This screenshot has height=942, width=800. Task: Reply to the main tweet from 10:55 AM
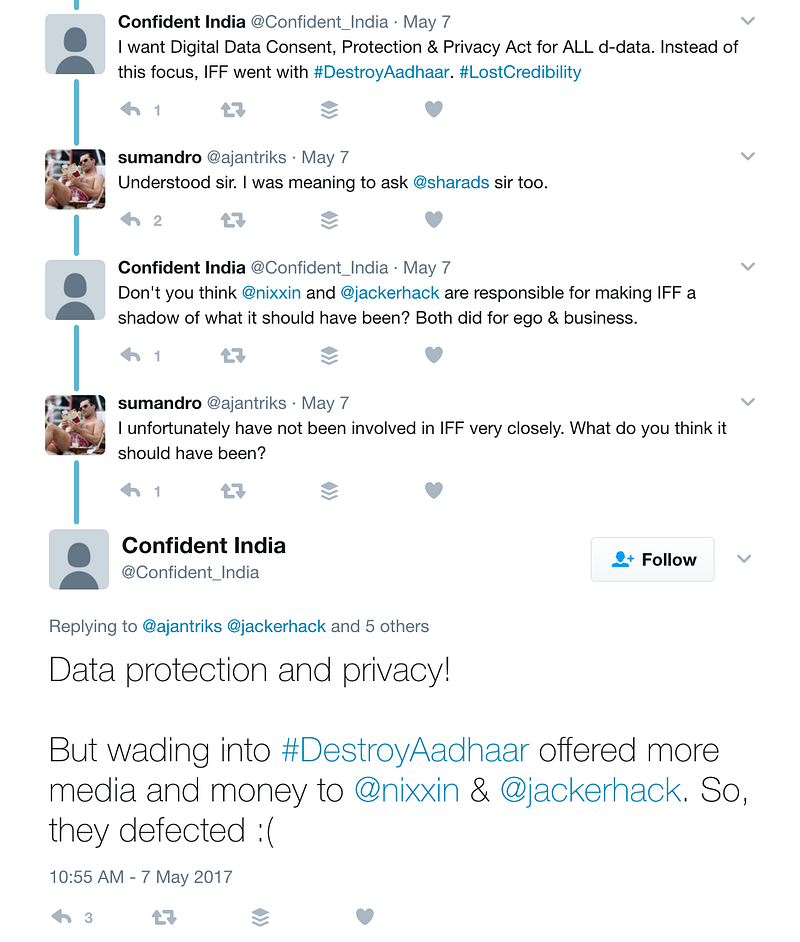pyautogui.click(x=62, y=916)
